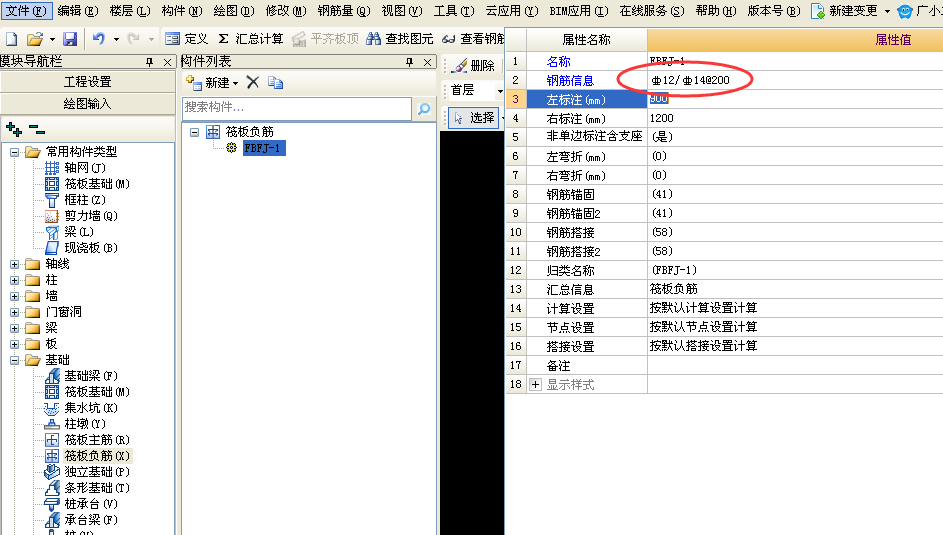This screenshot has width=943, height=535.
Task: Click the grayed Redo icon
Action: (134, 39)
